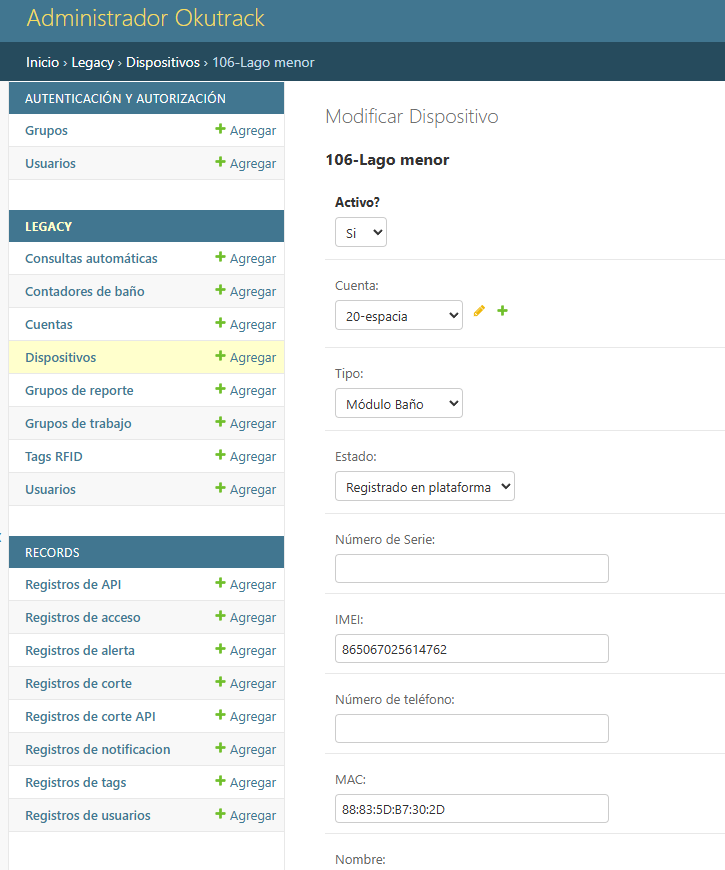Click the green plus icon beside Cuenta dropdown
Viewport: 725px width, 870px height.
click(502, 311)
